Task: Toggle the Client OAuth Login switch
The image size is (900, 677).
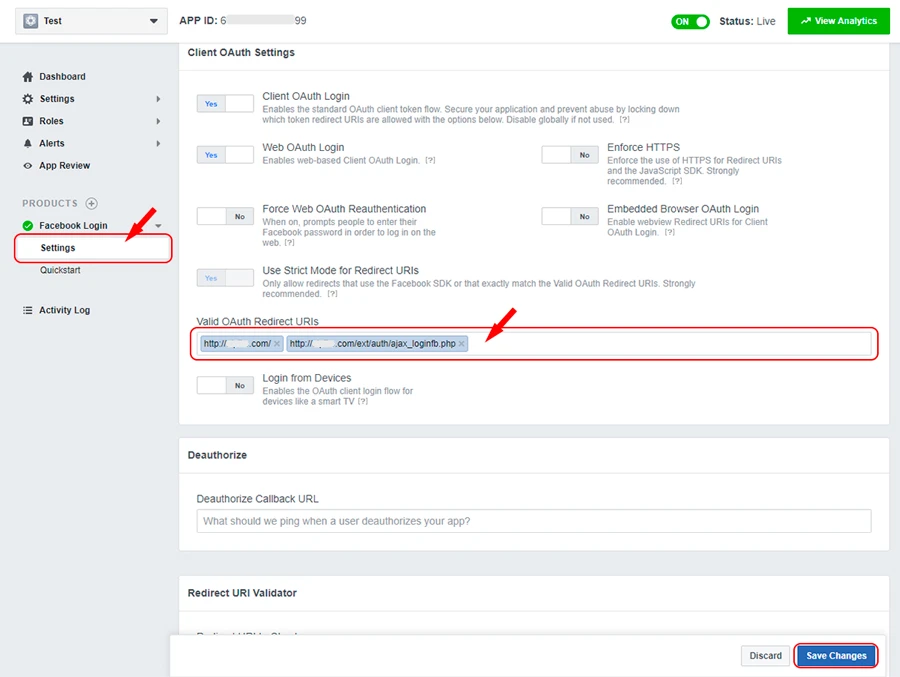Action: coord(225,103)
